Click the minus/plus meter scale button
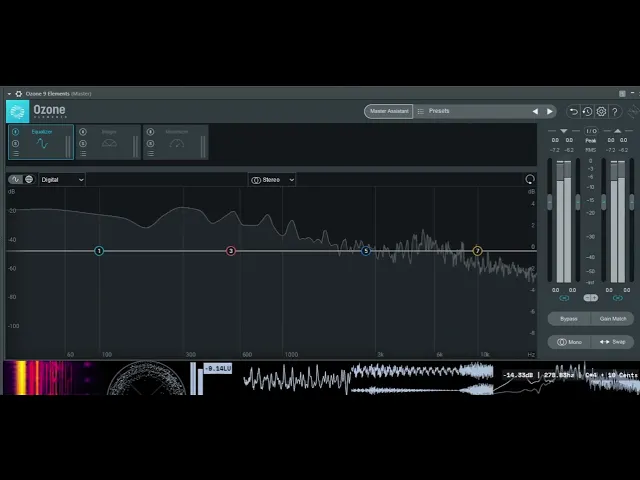 pyautogui.click(x=591, y=298)
